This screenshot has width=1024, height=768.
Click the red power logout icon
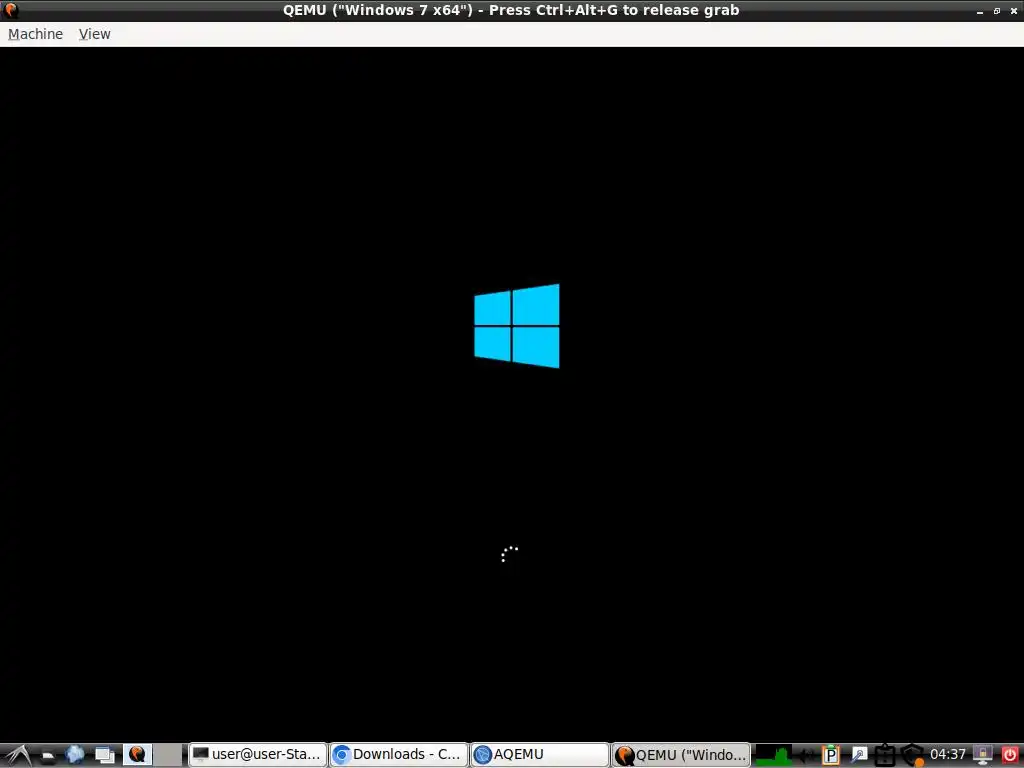[1010, 756]
